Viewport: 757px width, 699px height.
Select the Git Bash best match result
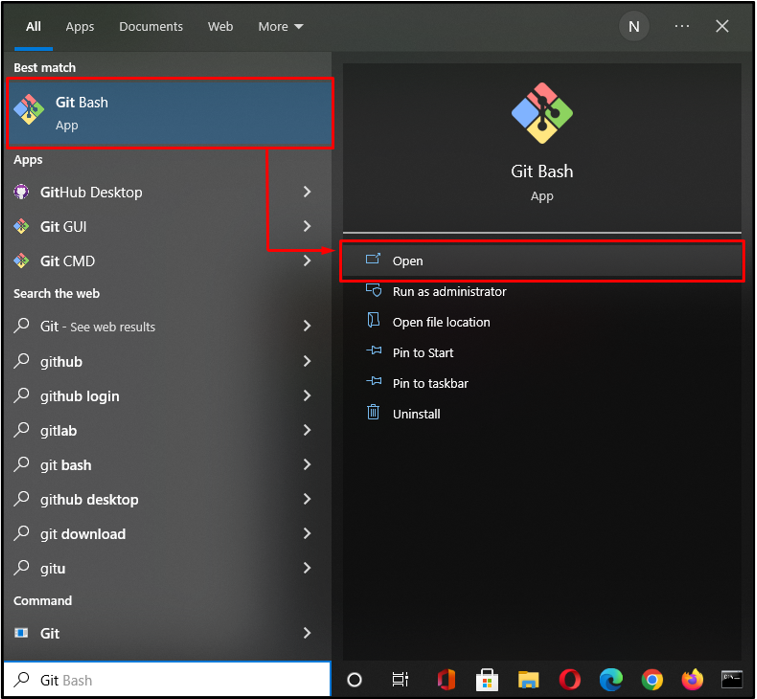point(170,113)
